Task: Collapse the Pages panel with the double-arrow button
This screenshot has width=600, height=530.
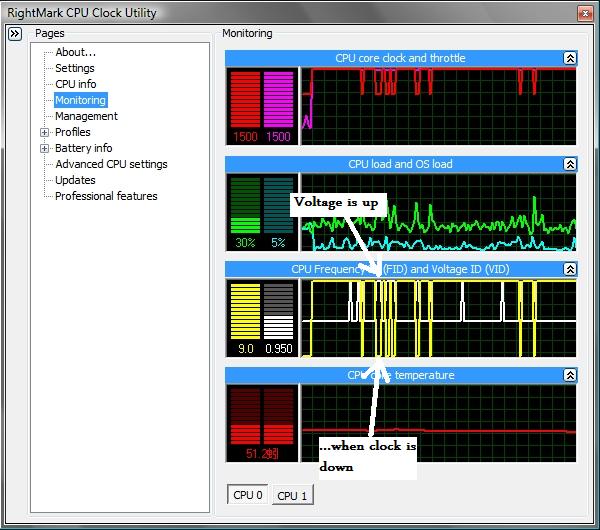Action: click(x=15, y=34)
